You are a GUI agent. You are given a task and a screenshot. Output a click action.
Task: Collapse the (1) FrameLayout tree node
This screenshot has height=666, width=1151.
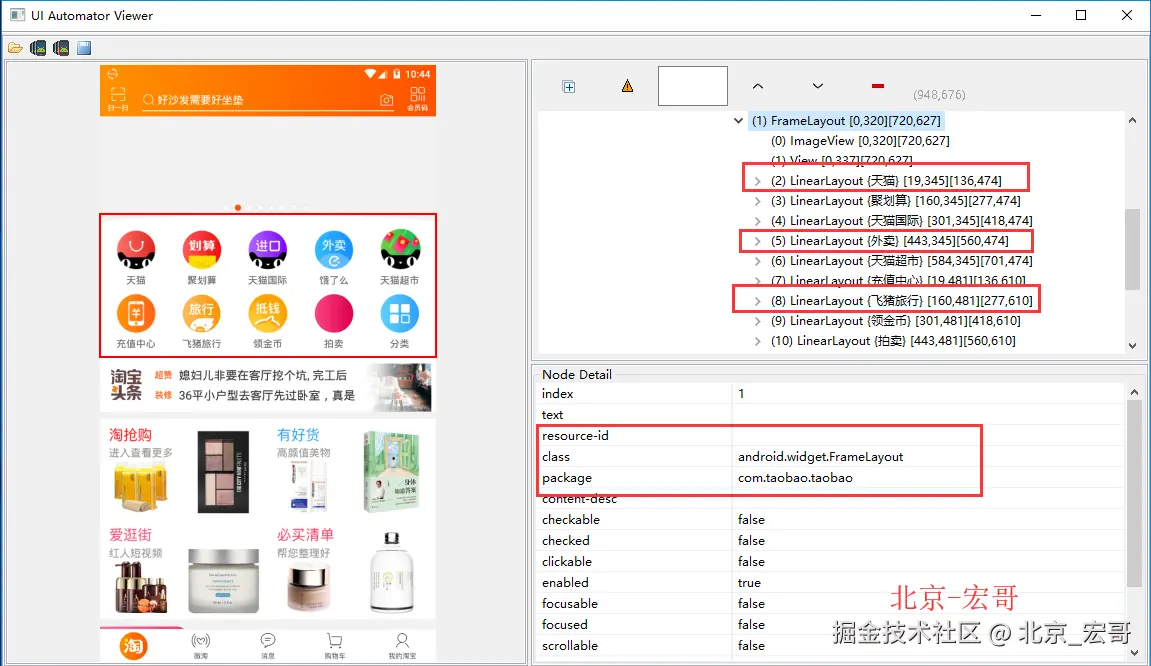tap(738, 120)
